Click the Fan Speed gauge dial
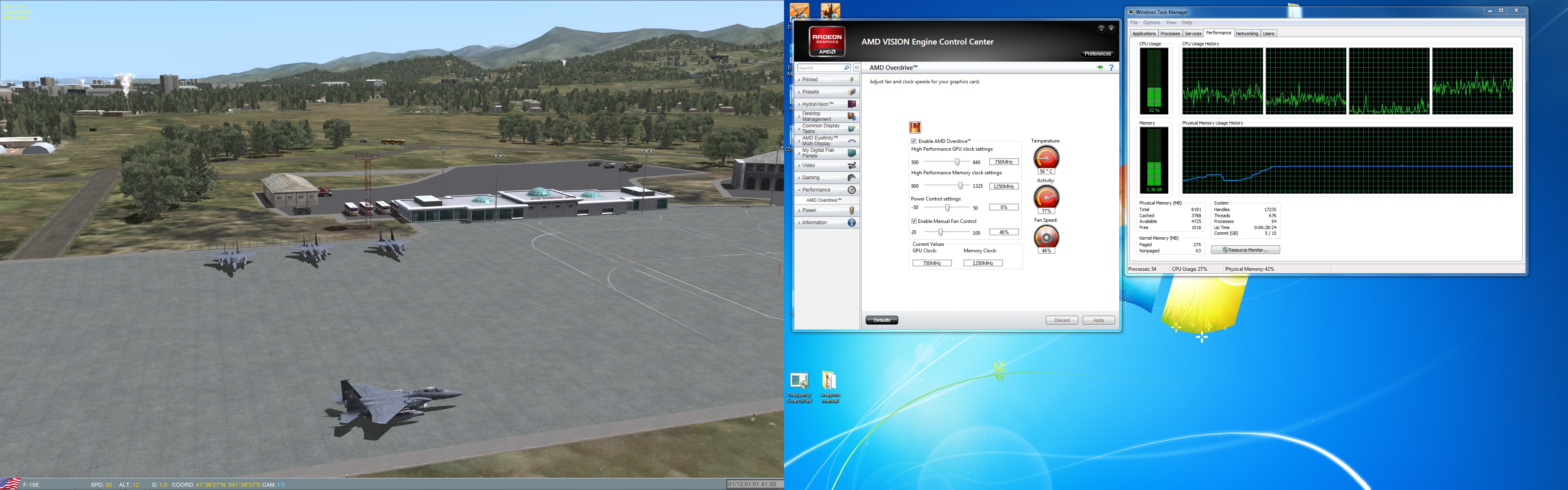The image size is (1568, 490). point(1046,237)
